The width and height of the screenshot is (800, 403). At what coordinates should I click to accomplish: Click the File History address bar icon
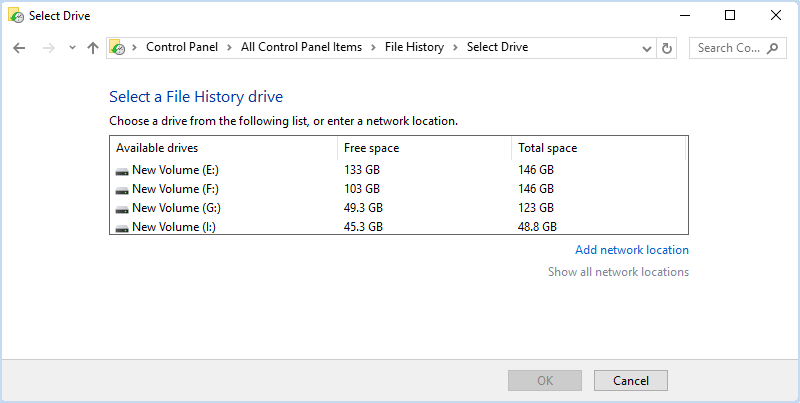point(117,47)
